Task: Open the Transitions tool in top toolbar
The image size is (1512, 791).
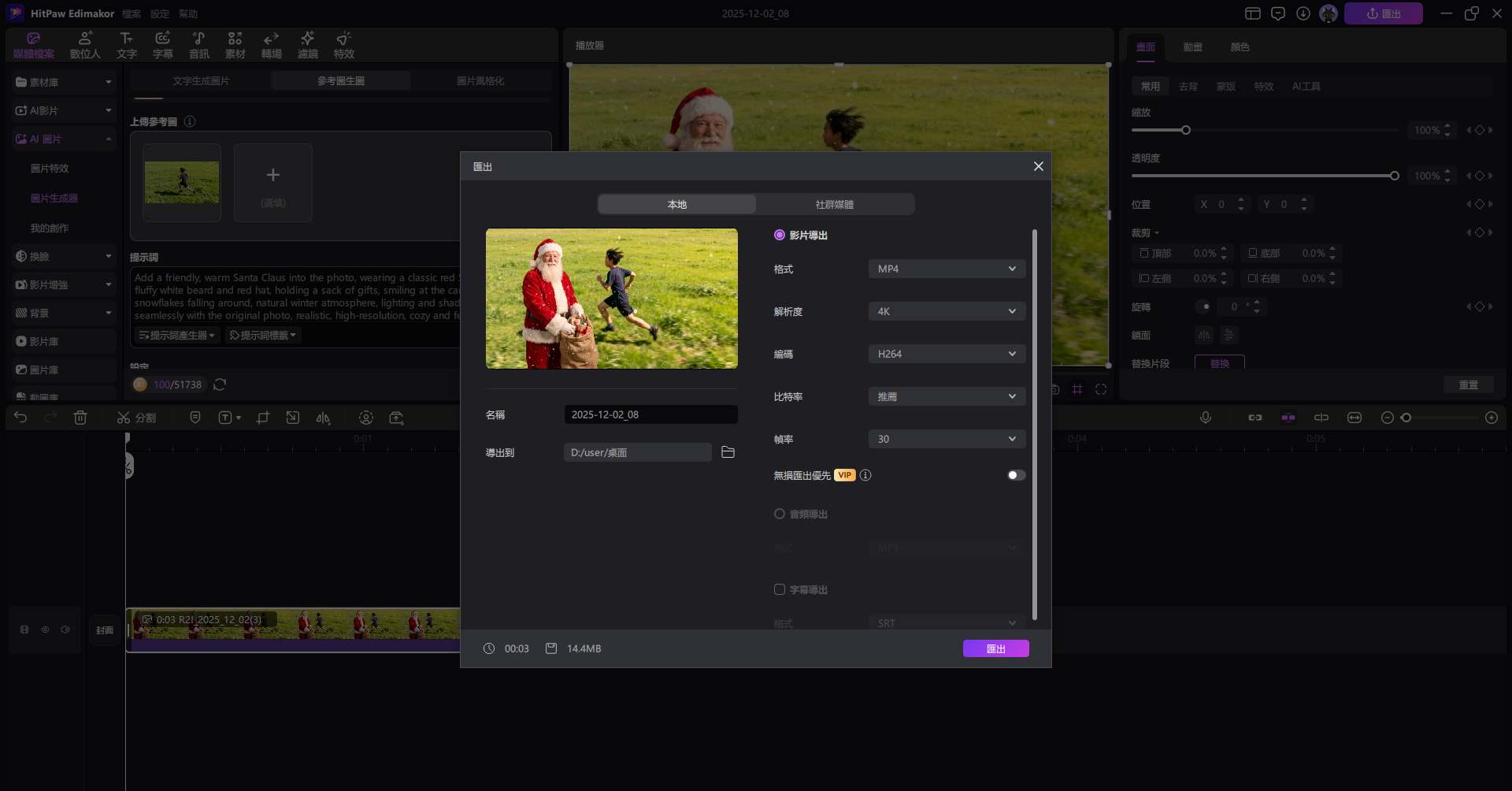Action: 271,45
